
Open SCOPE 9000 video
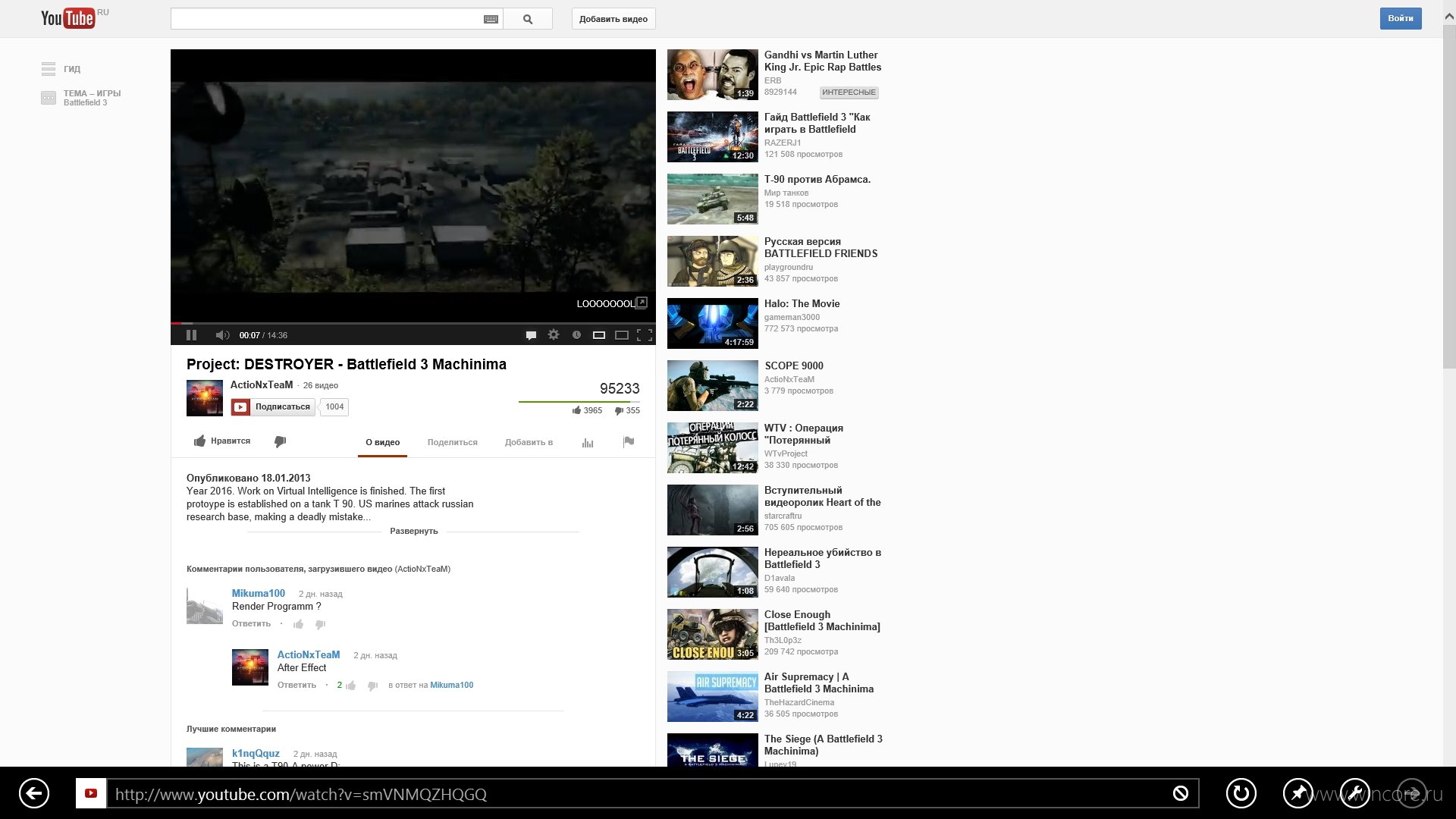(x=794, y=366)
